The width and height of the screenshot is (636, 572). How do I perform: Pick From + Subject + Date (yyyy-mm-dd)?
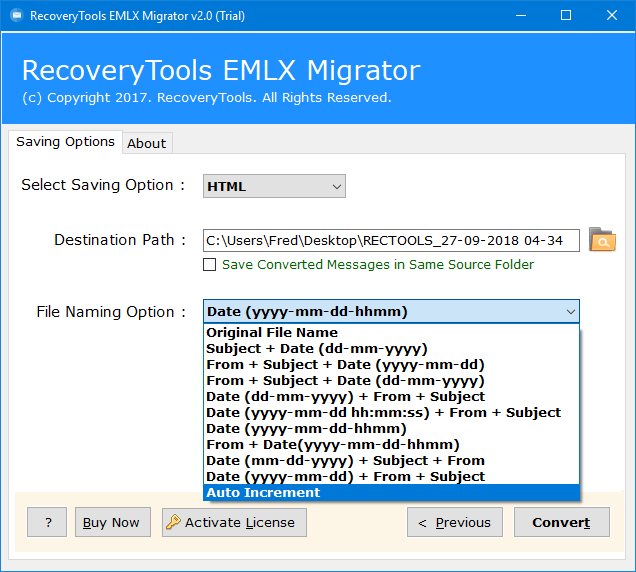pos(391,365)
